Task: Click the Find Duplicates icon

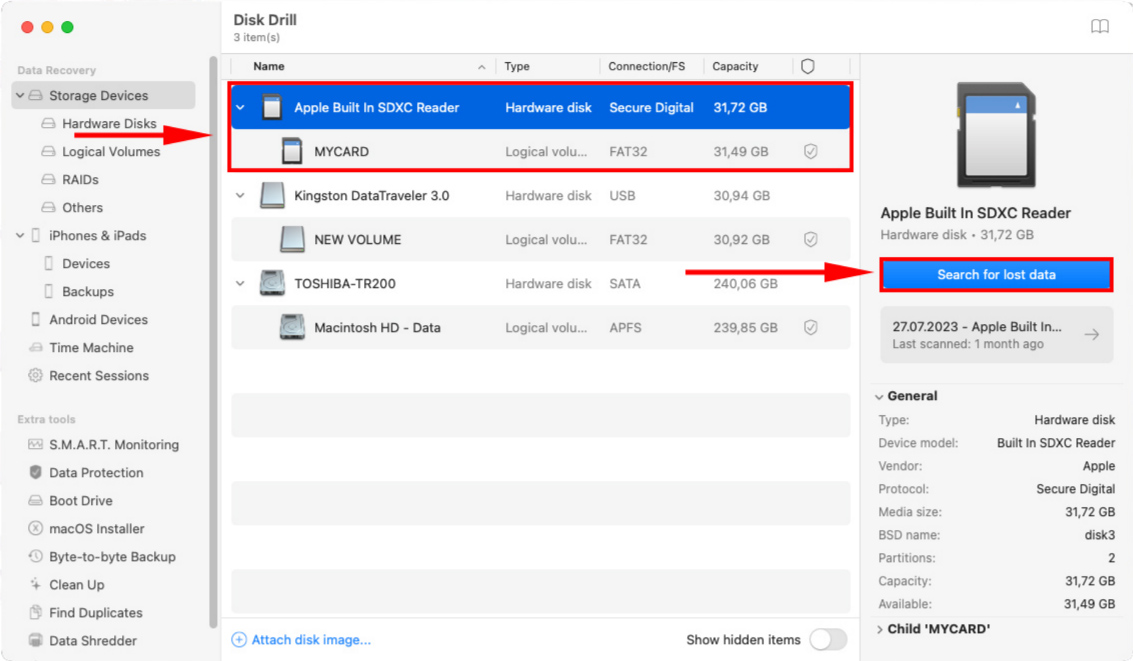Action: click(x=35, y=613)
